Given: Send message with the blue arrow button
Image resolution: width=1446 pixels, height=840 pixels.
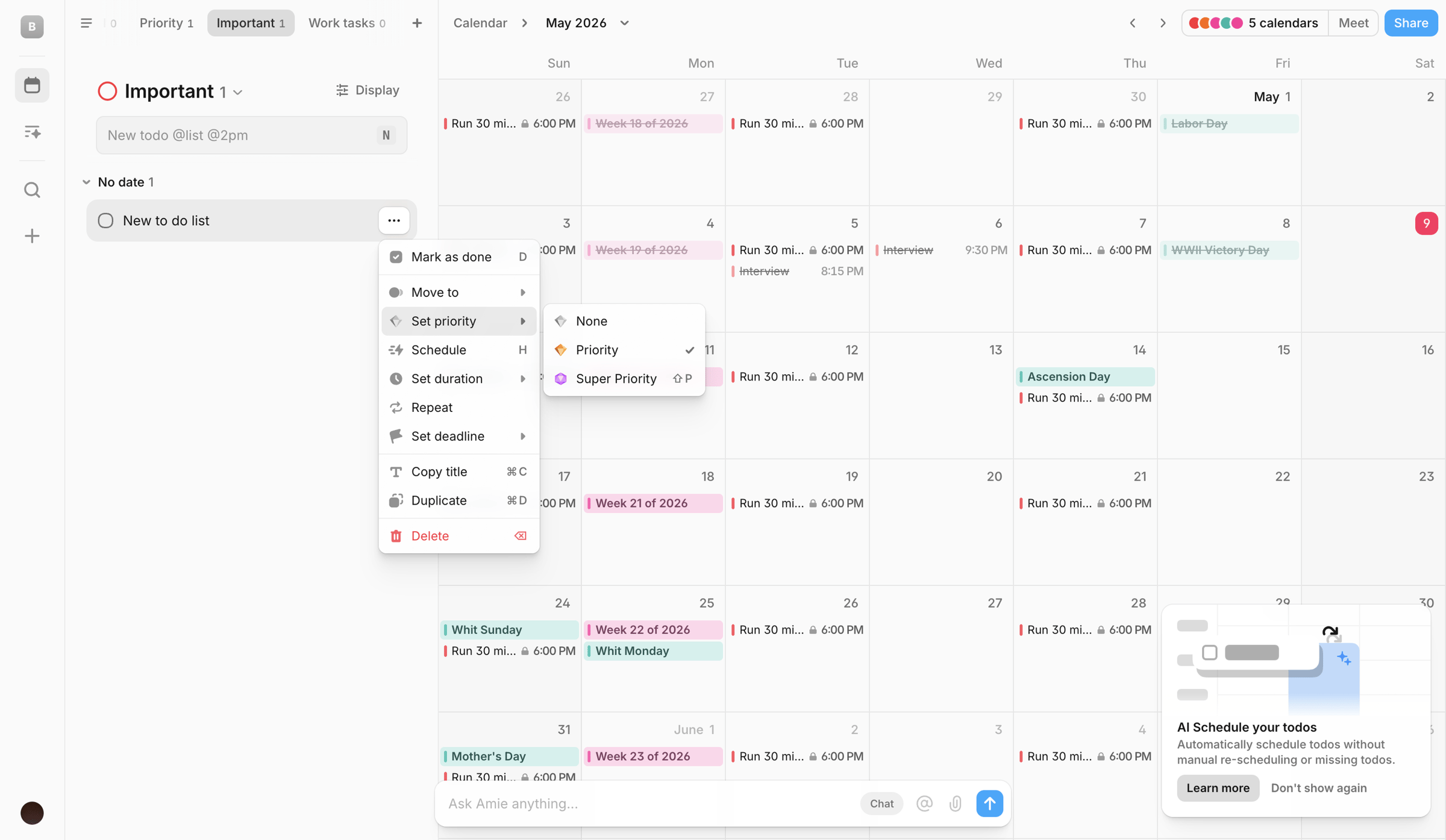Looking at the screenshot, I should (x=989, y=803).
